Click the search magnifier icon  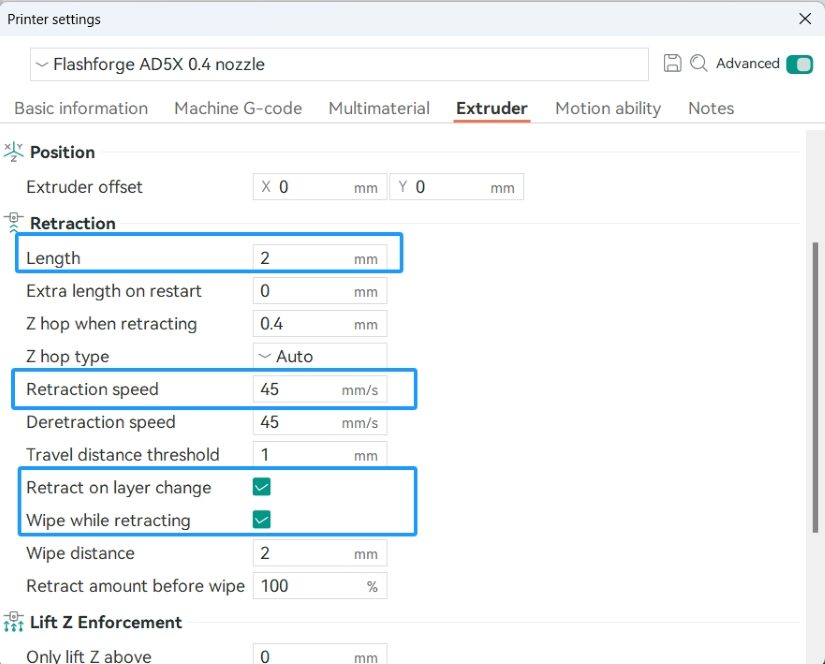tap(698, 64)
